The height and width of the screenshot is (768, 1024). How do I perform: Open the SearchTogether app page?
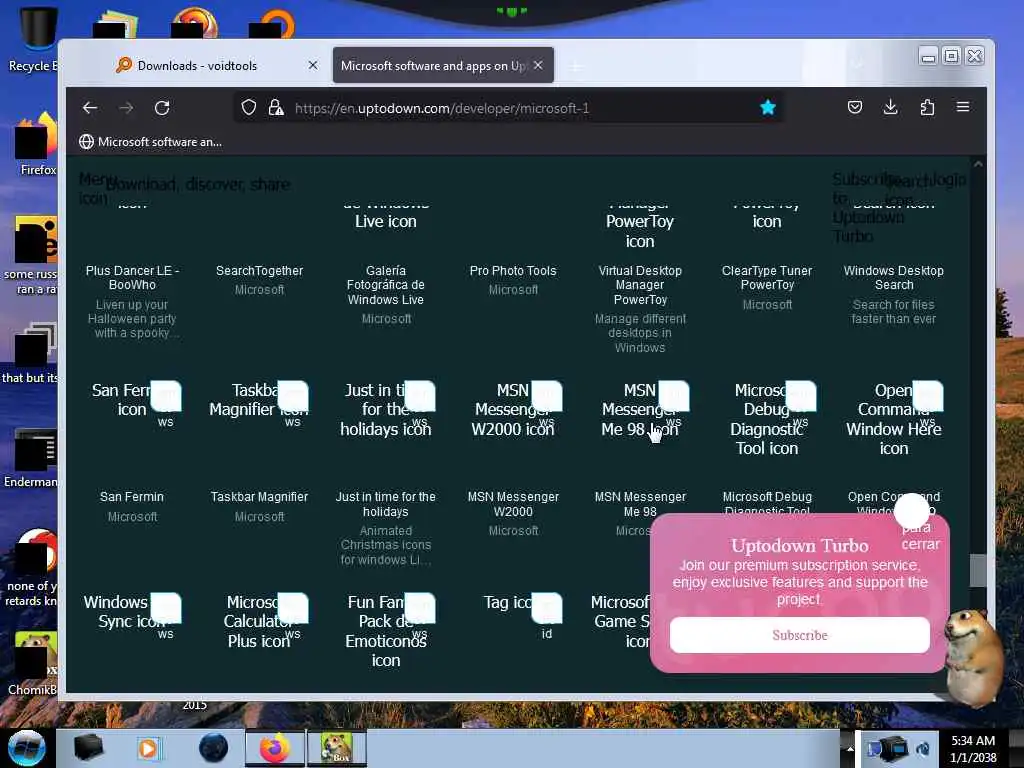click(x=259, y=270)
